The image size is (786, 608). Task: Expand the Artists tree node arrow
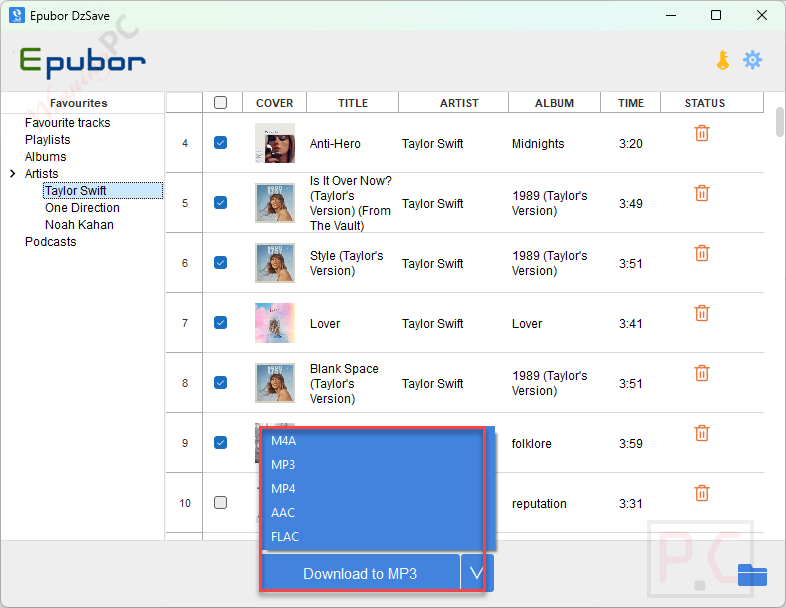pos(13,173)
